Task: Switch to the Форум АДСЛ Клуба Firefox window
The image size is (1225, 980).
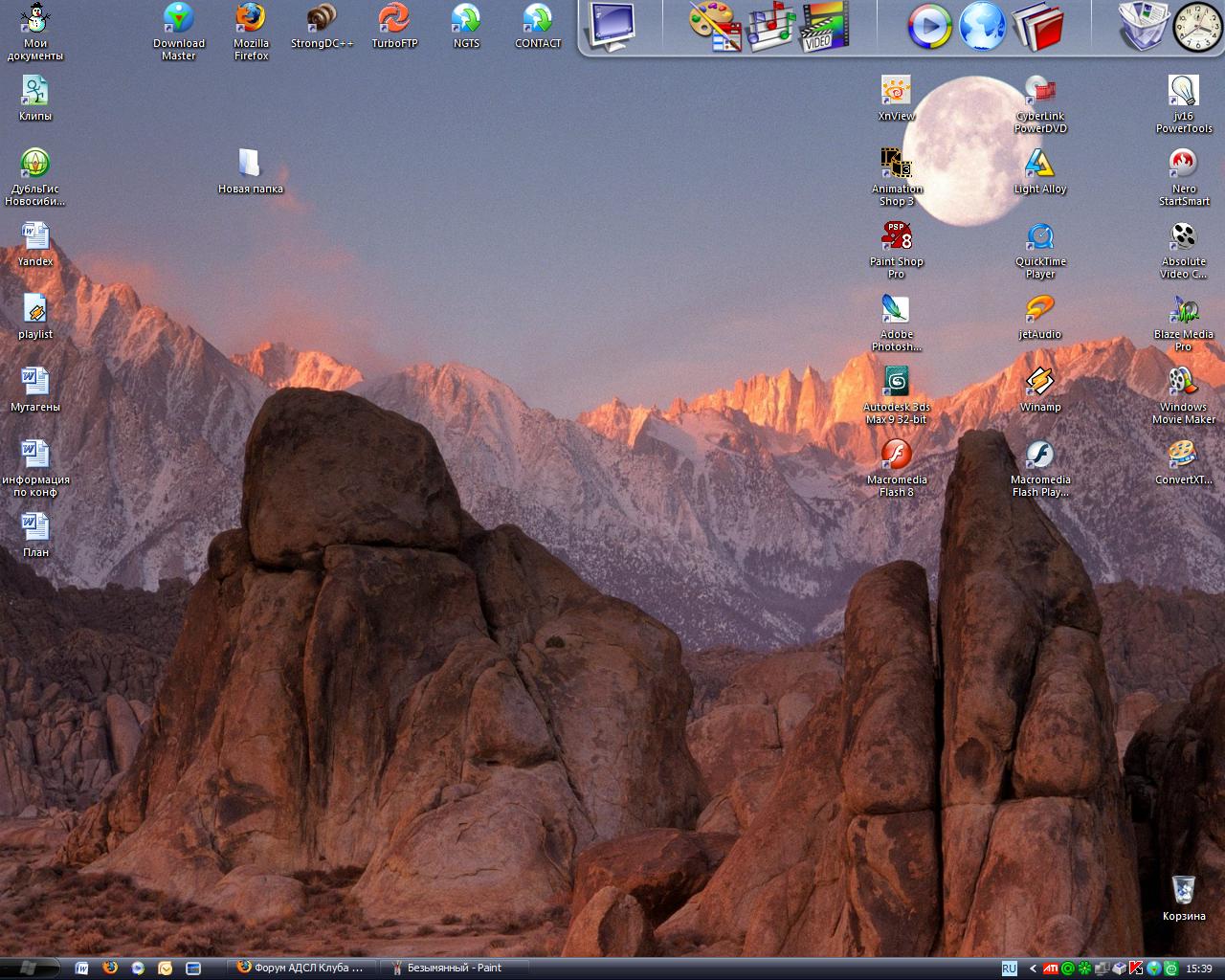Action: point(301,968)
